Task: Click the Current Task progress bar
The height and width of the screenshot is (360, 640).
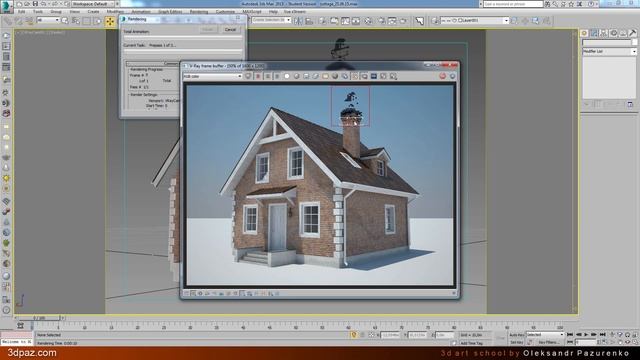Action: click(183, 52)
